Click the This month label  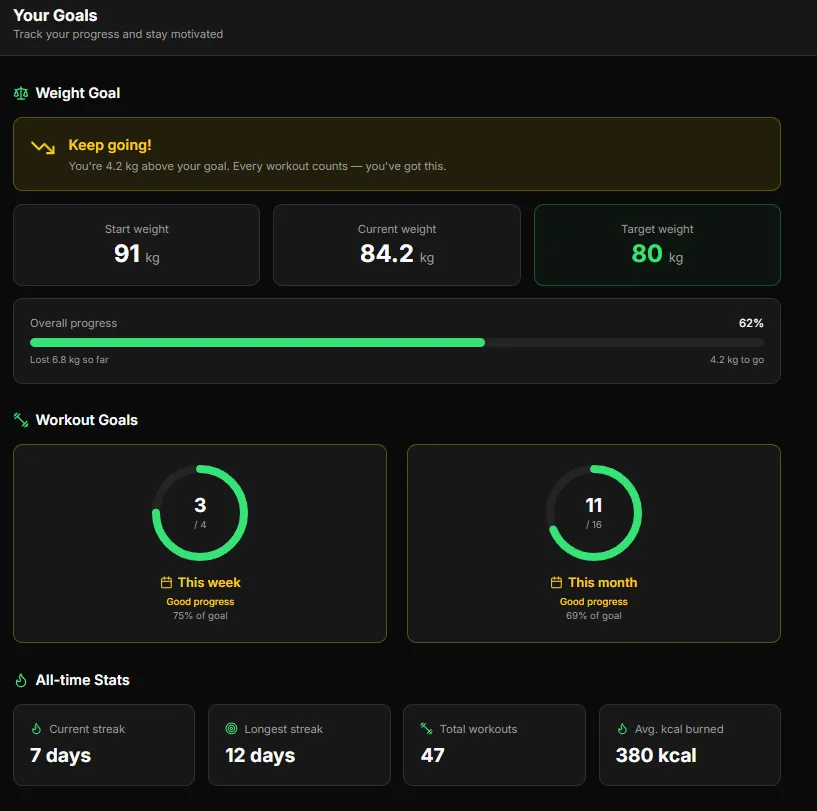tap(602, 582)
